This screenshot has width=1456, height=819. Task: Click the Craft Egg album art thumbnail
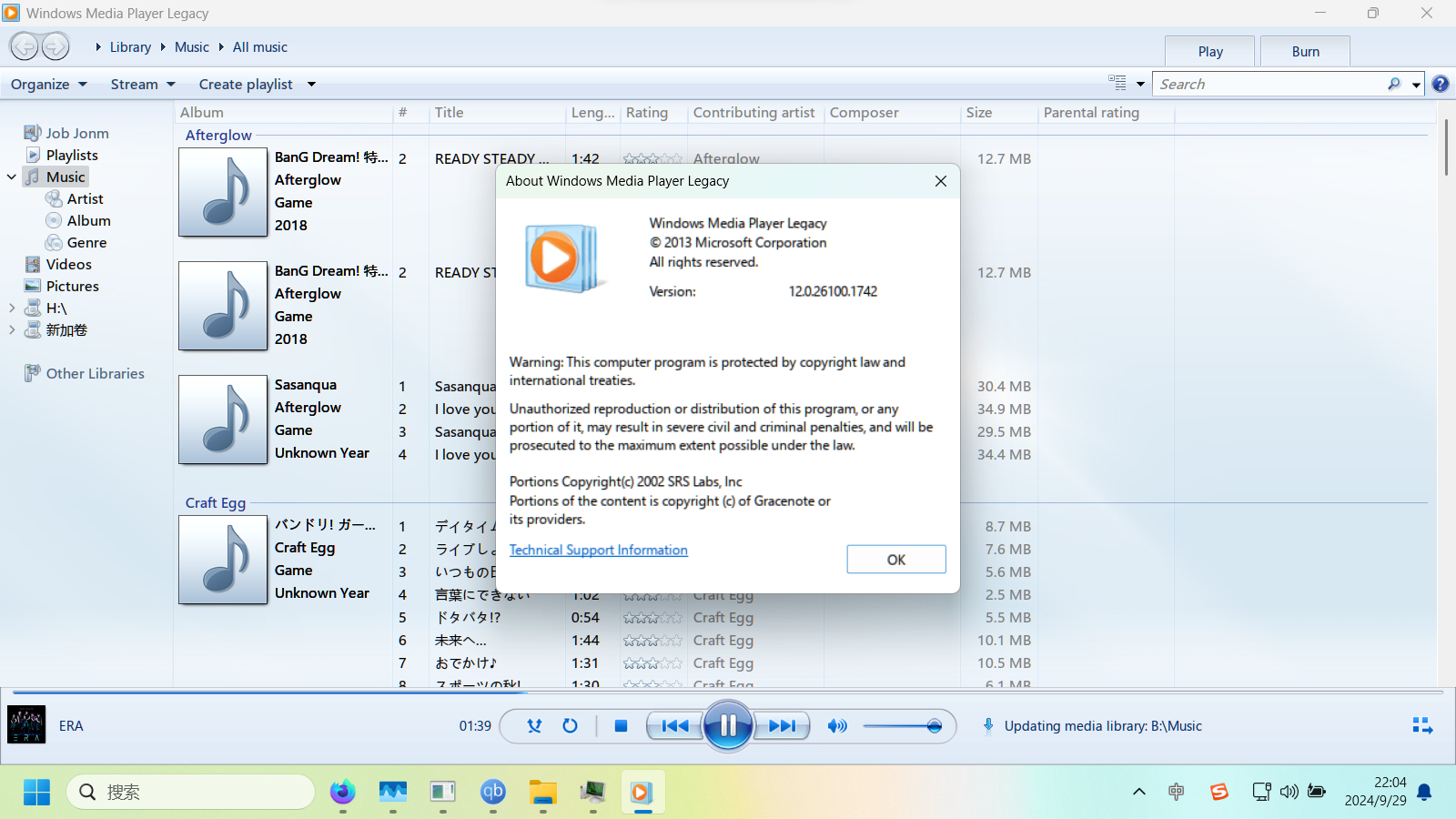click(223, 560)
